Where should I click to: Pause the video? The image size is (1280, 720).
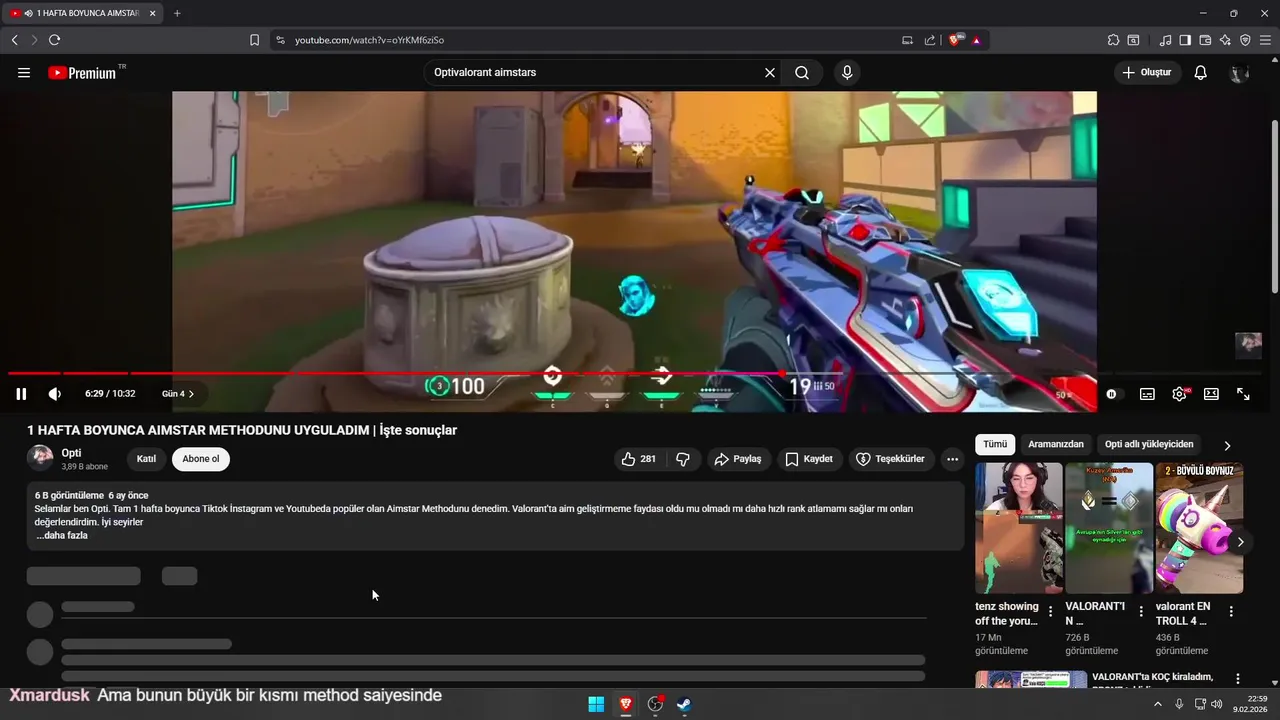click(x=21, y=394)
